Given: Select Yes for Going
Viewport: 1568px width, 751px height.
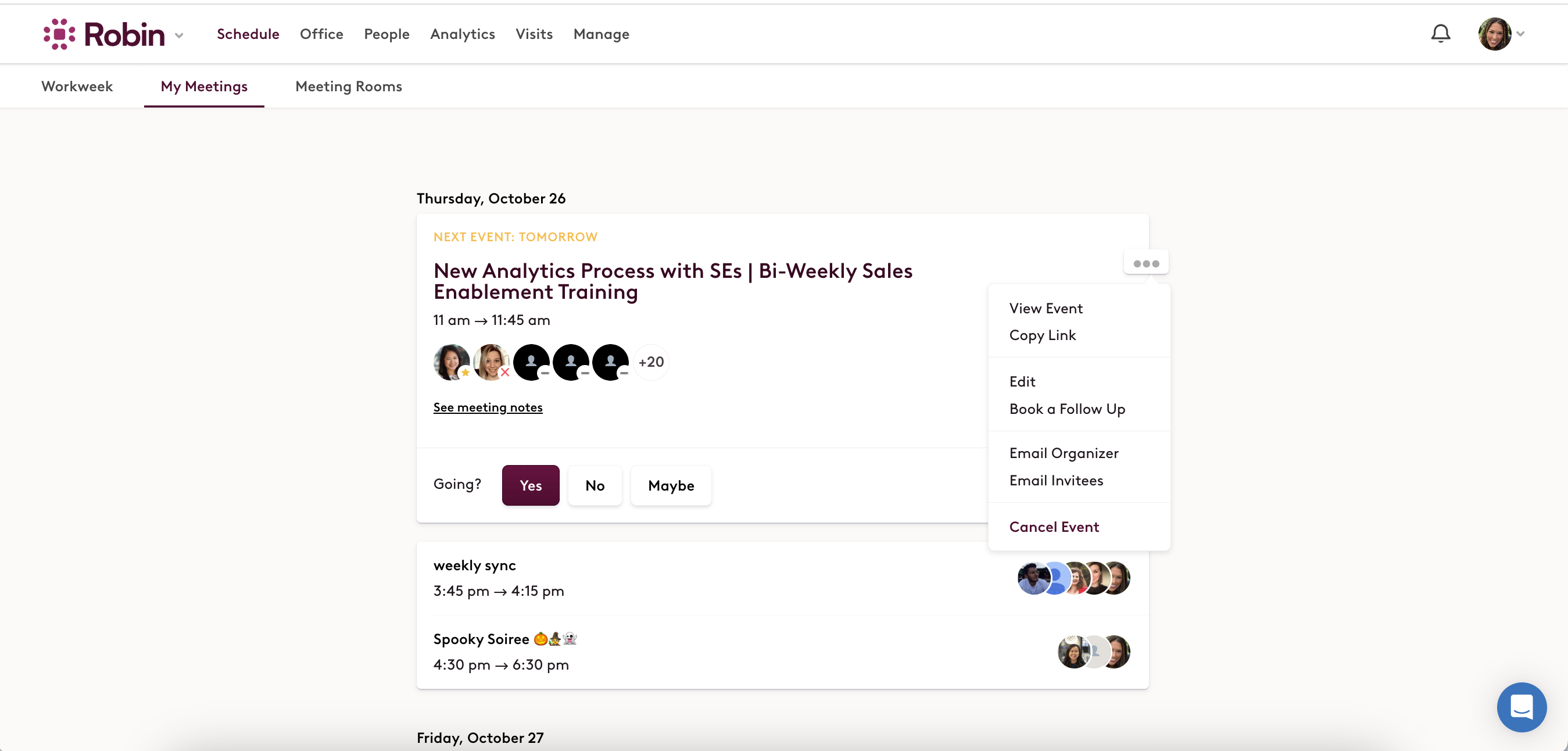Looking at the screenshot, I should pos(530,486).
